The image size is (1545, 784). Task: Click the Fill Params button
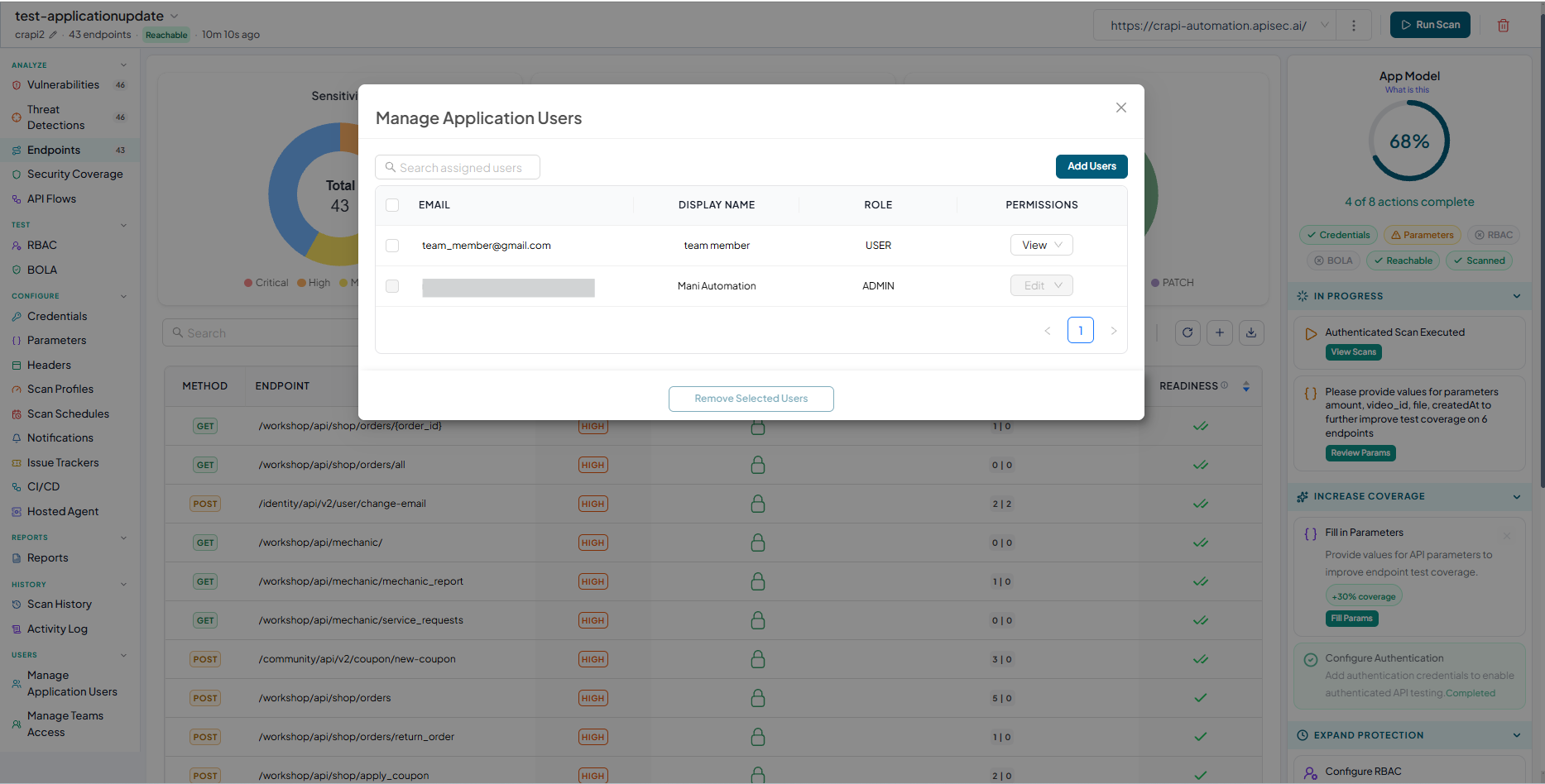1351,619
